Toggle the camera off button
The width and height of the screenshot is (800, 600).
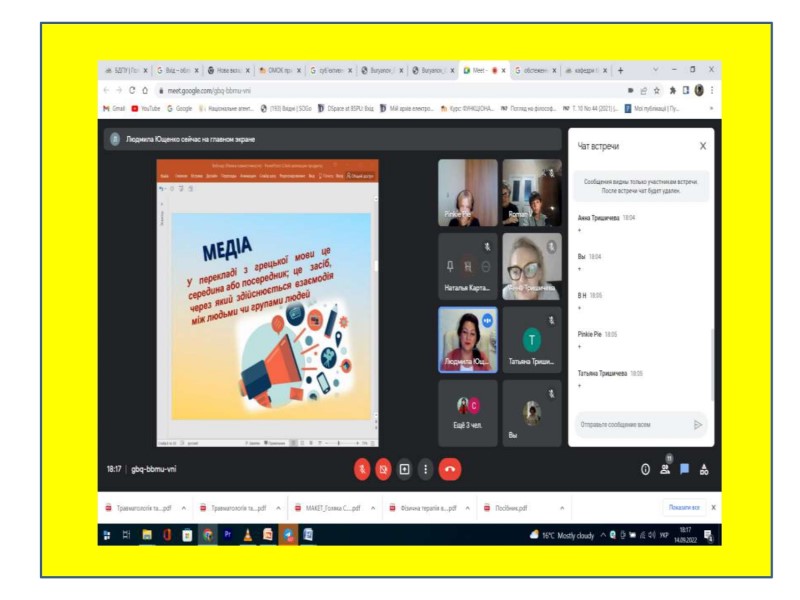point(383,469)
